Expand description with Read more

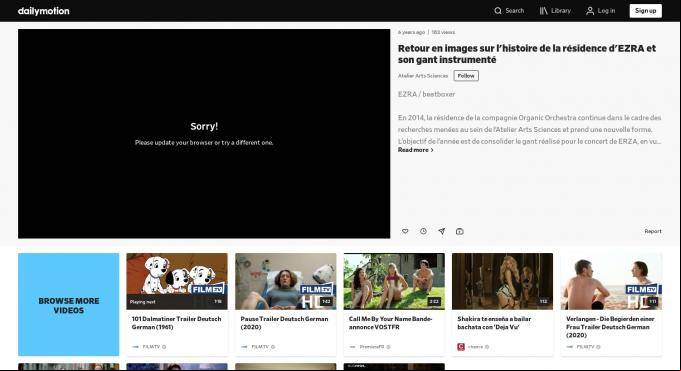coord(416,150)
